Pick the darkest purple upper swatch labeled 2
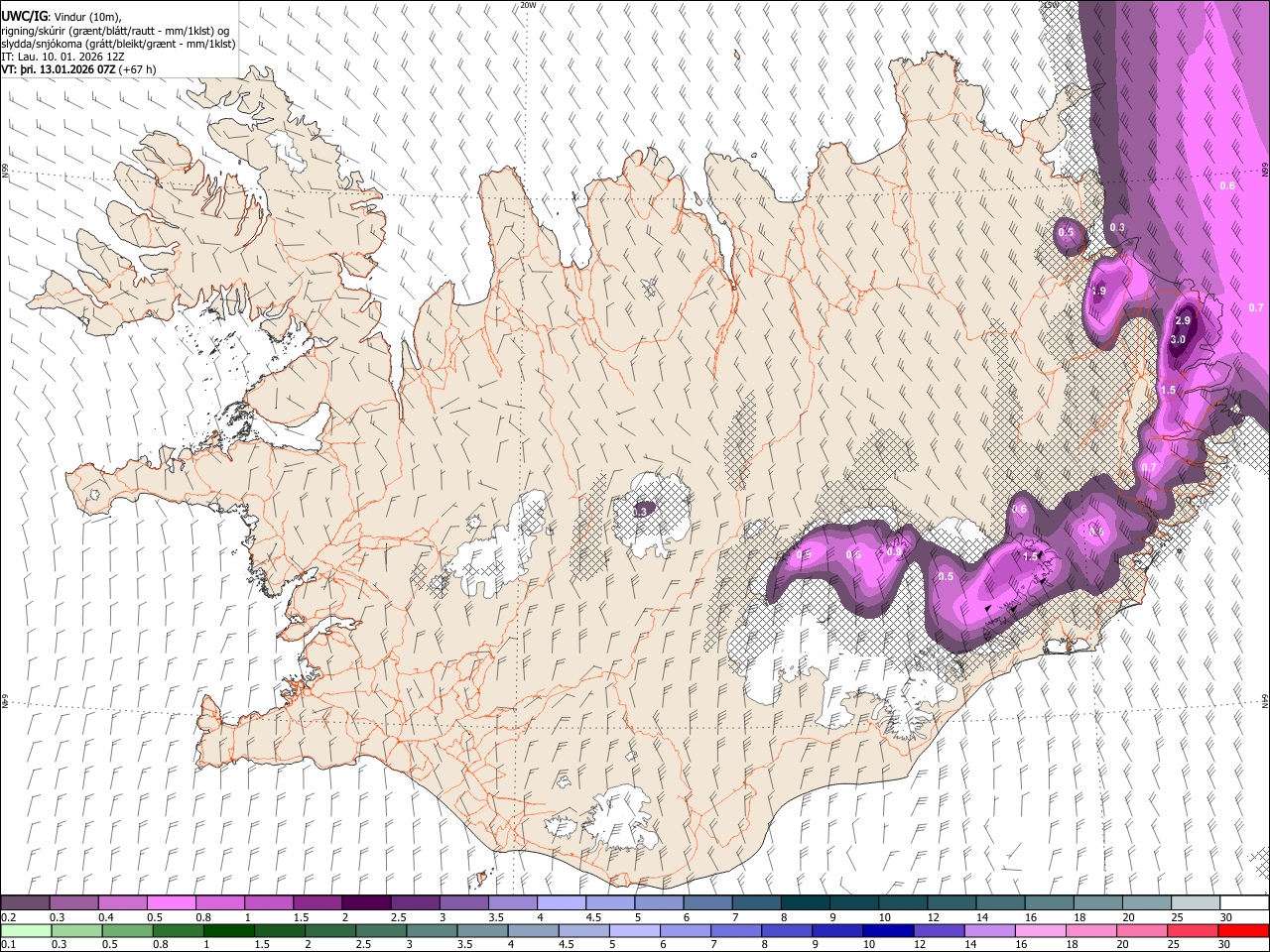Viewport: 1270px width, 952px height. point(366,902)
